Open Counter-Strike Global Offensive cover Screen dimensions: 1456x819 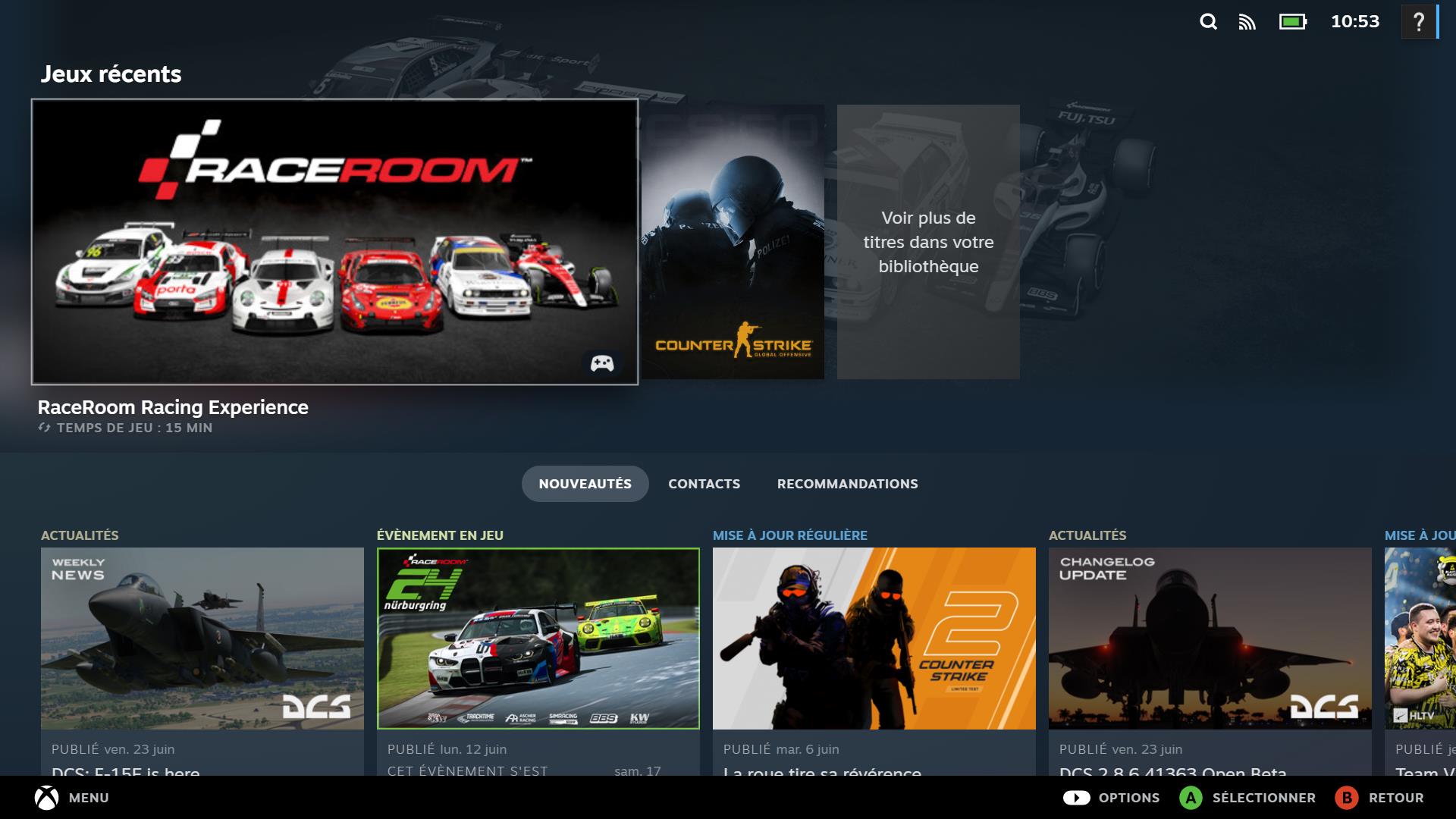(733, 242)
